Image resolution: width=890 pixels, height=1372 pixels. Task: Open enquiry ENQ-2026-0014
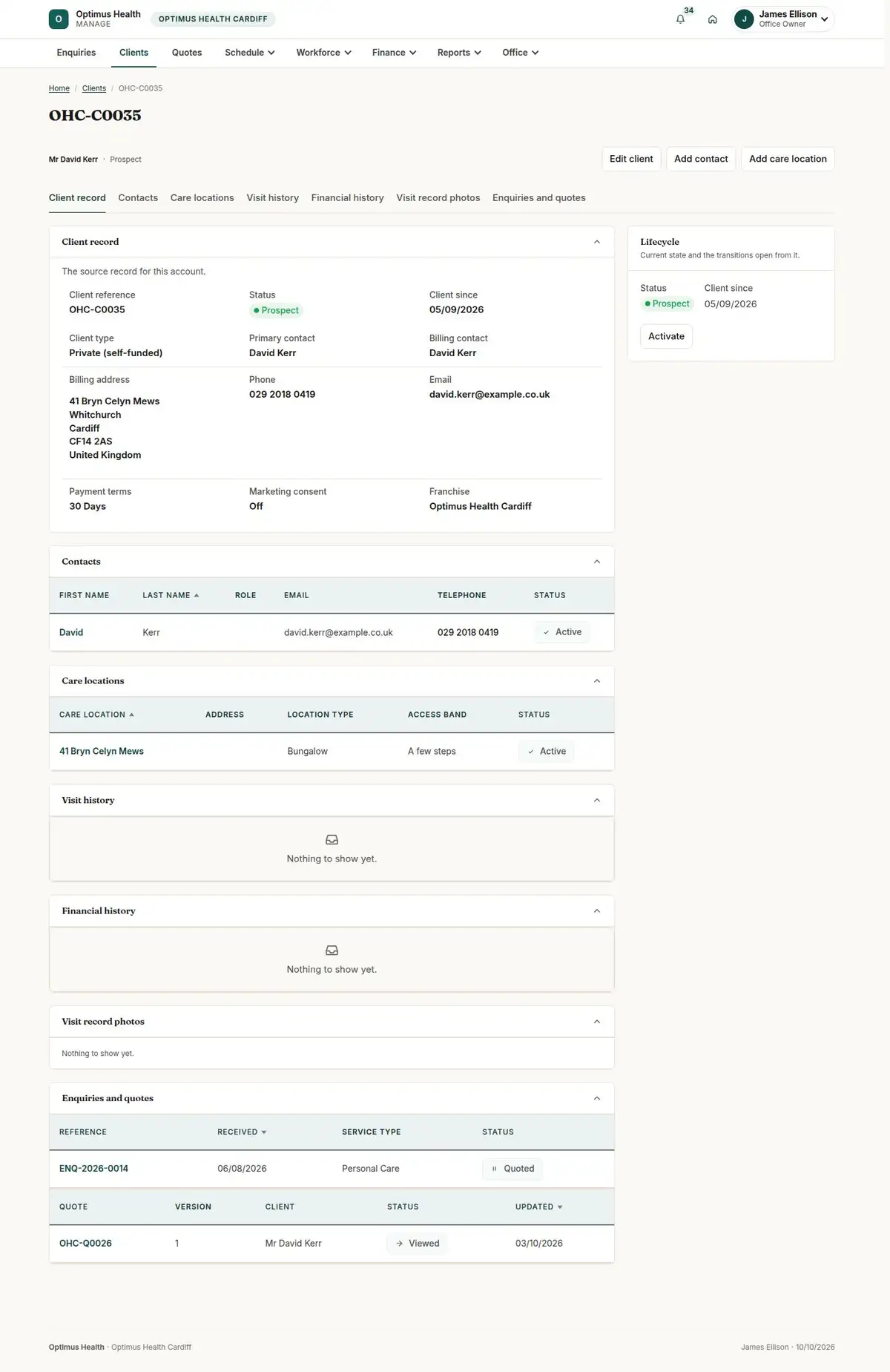coord(93,1169)
